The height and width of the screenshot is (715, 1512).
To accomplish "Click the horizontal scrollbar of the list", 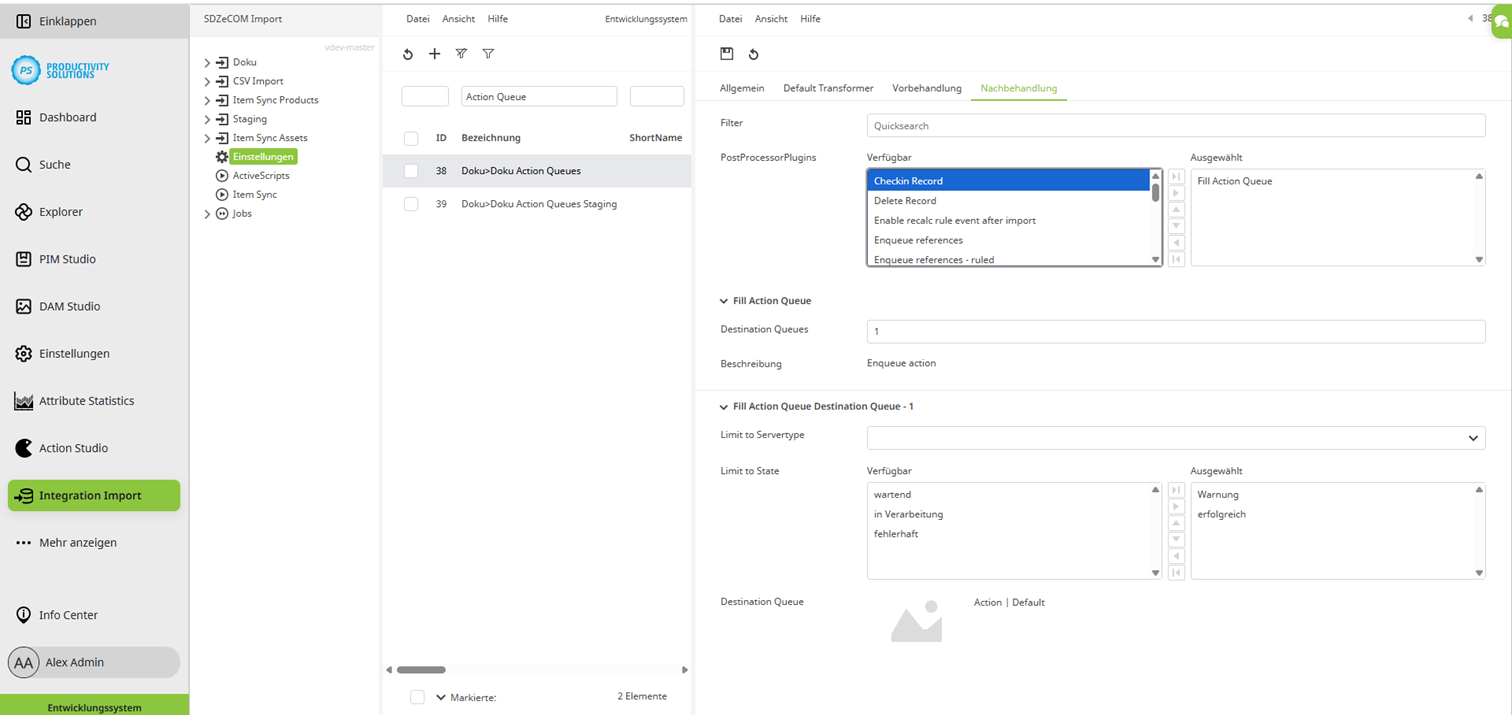I will (420, 670).
